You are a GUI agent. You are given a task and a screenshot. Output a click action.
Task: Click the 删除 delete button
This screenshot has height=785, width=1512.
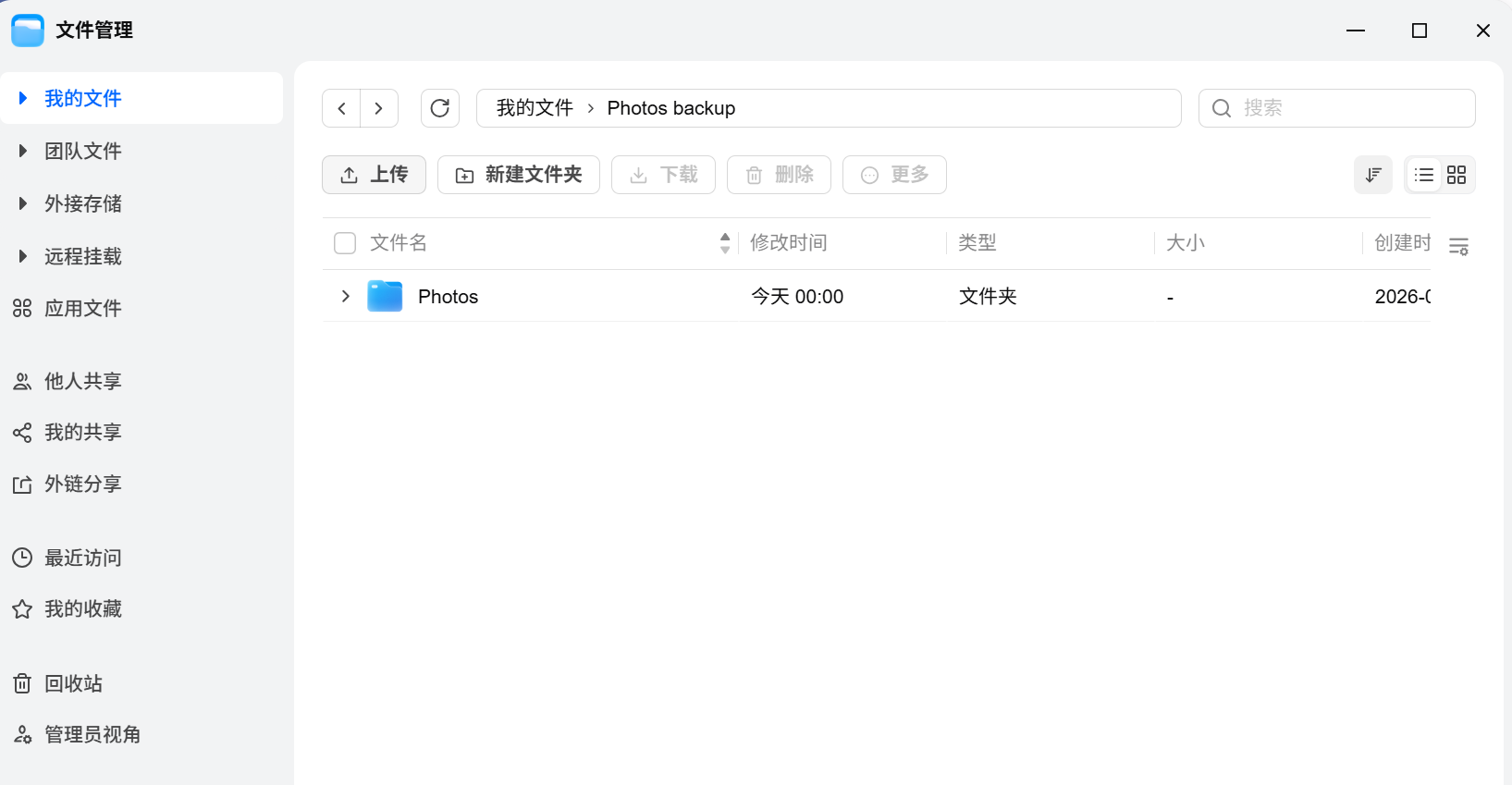(x=779, y=175)
